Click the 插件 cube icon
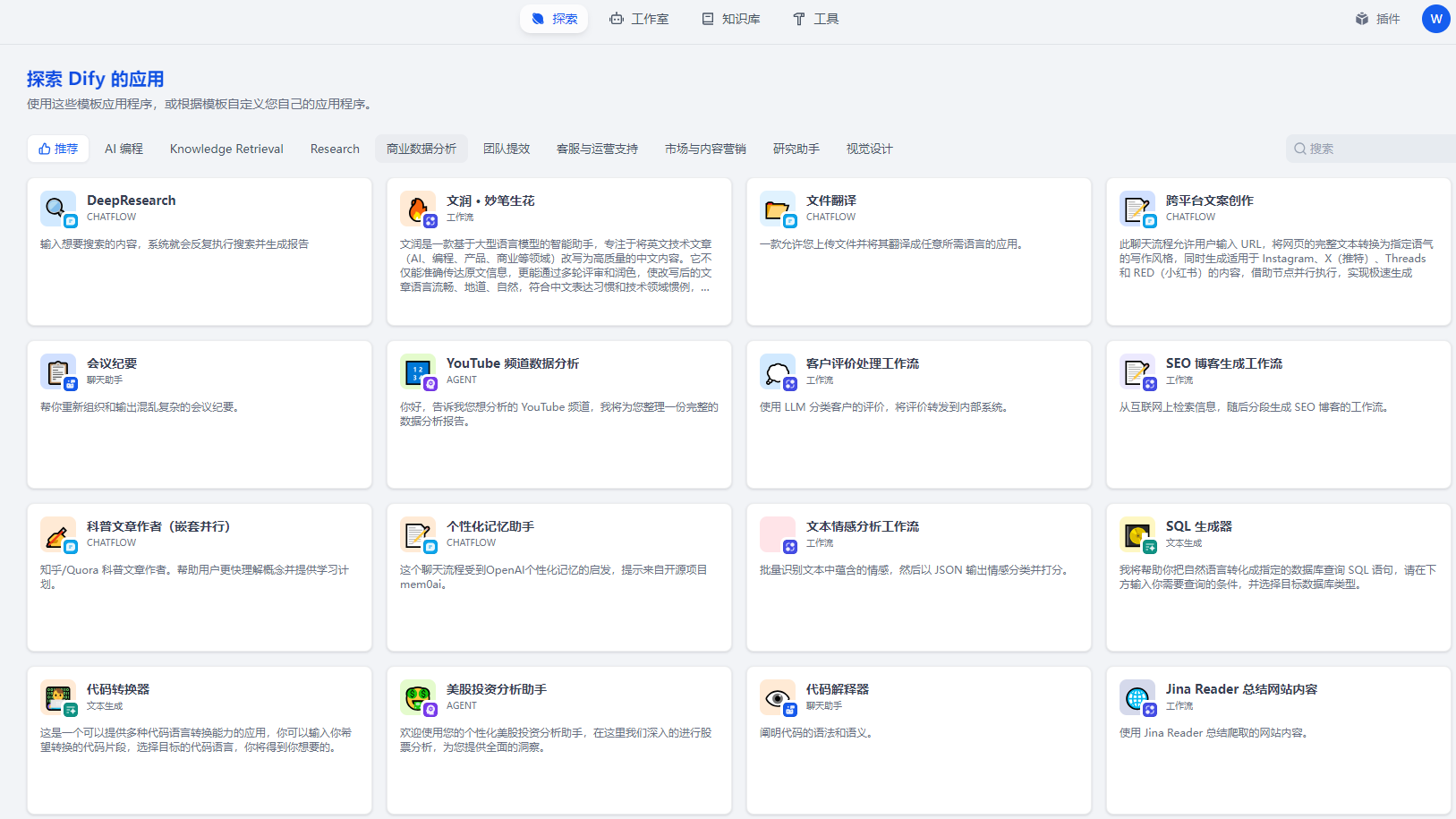The width and height of the screenshot is (1456, 819). (1362, 19)
